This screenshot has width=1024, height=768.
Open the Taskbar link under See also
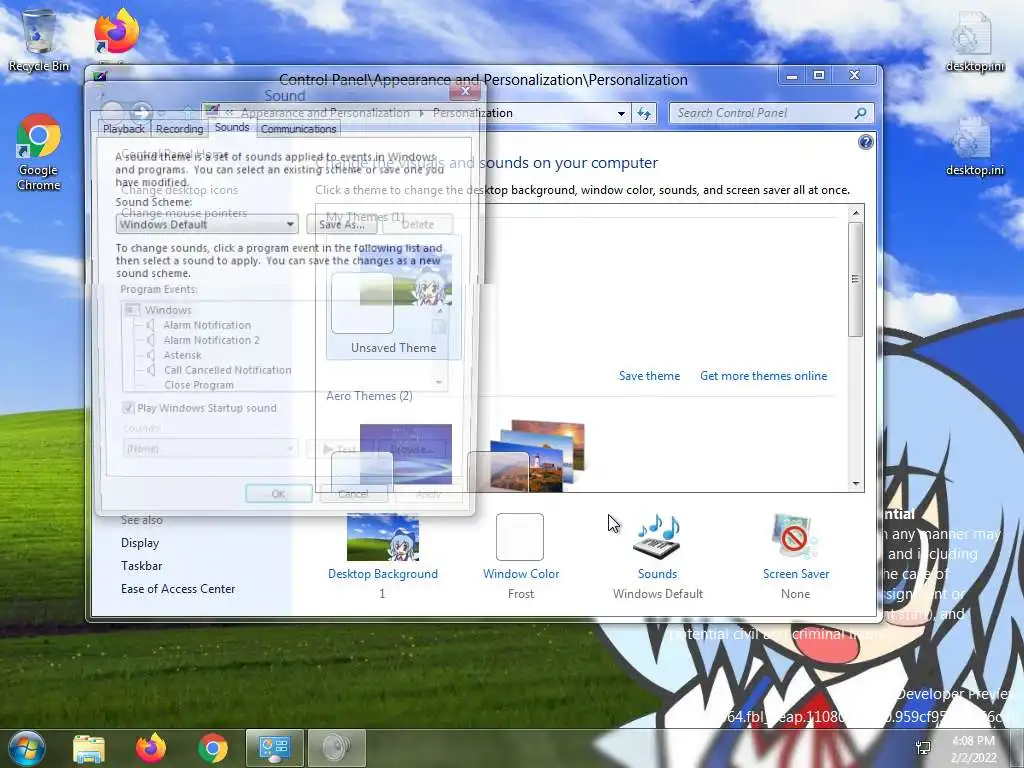(x=141, y=566)
